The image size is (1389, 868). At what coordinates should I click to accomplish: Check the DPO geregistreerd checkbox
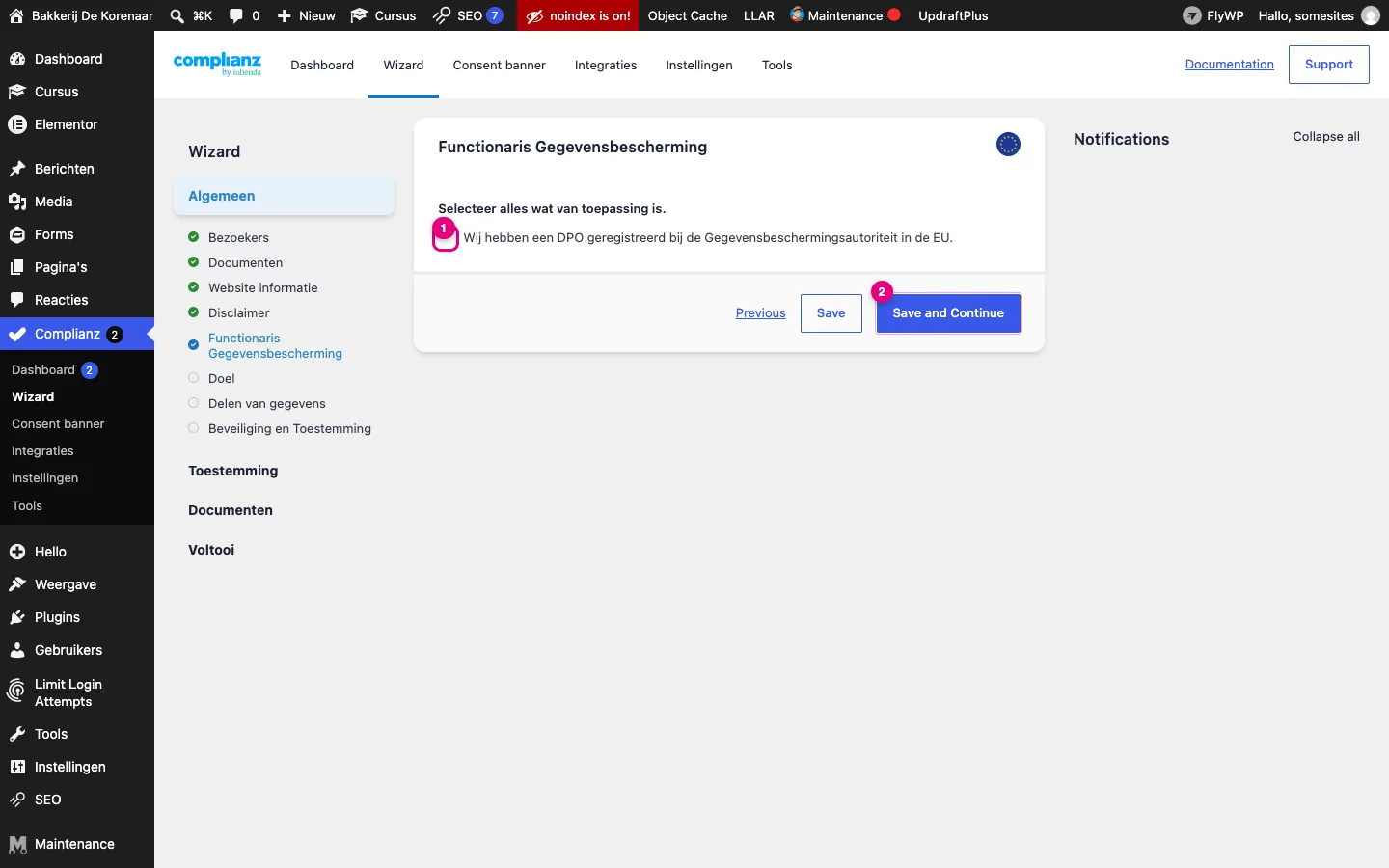tap(446, 238)
